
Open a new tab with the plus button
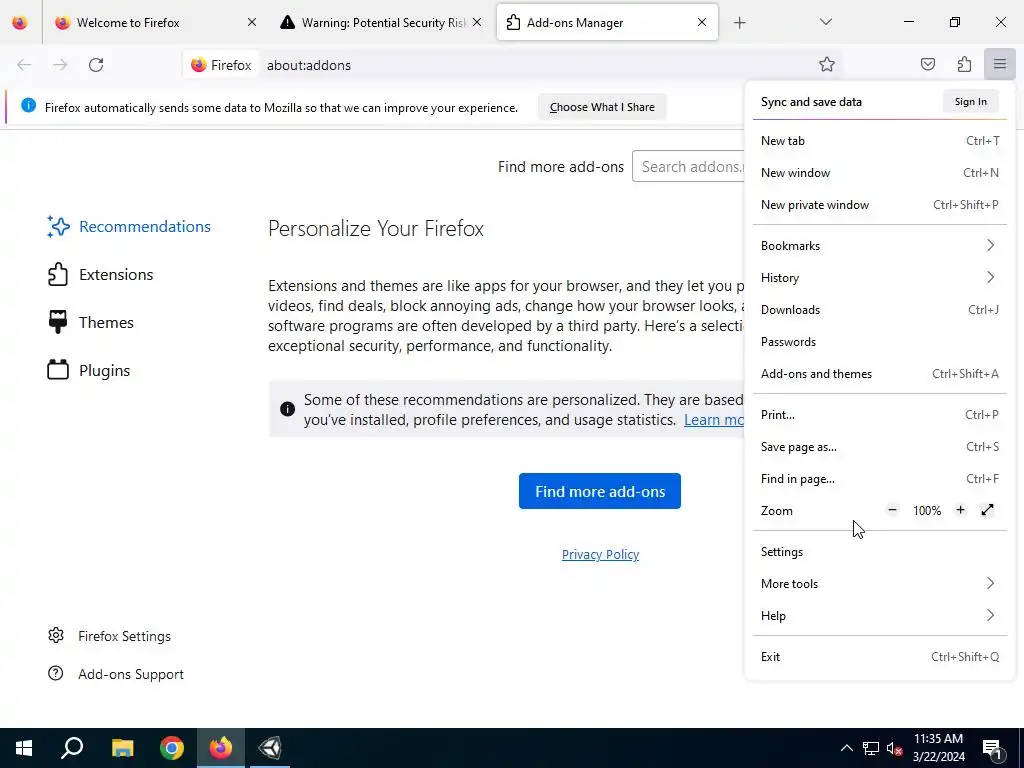pos(739,23)
